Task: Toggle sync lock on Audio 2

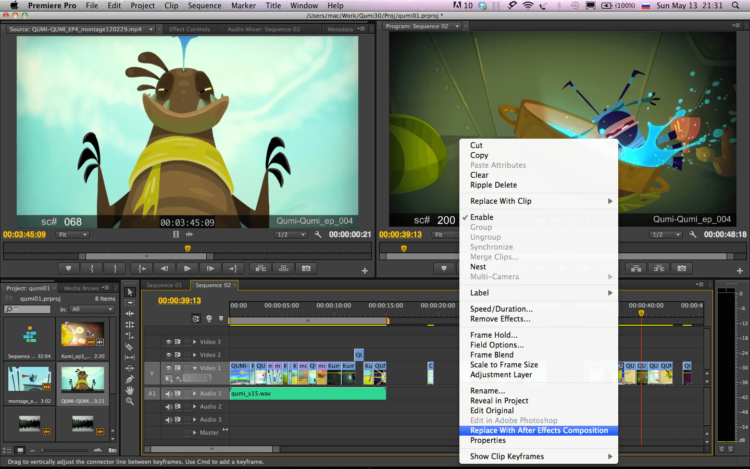Action: coord(177,406)
